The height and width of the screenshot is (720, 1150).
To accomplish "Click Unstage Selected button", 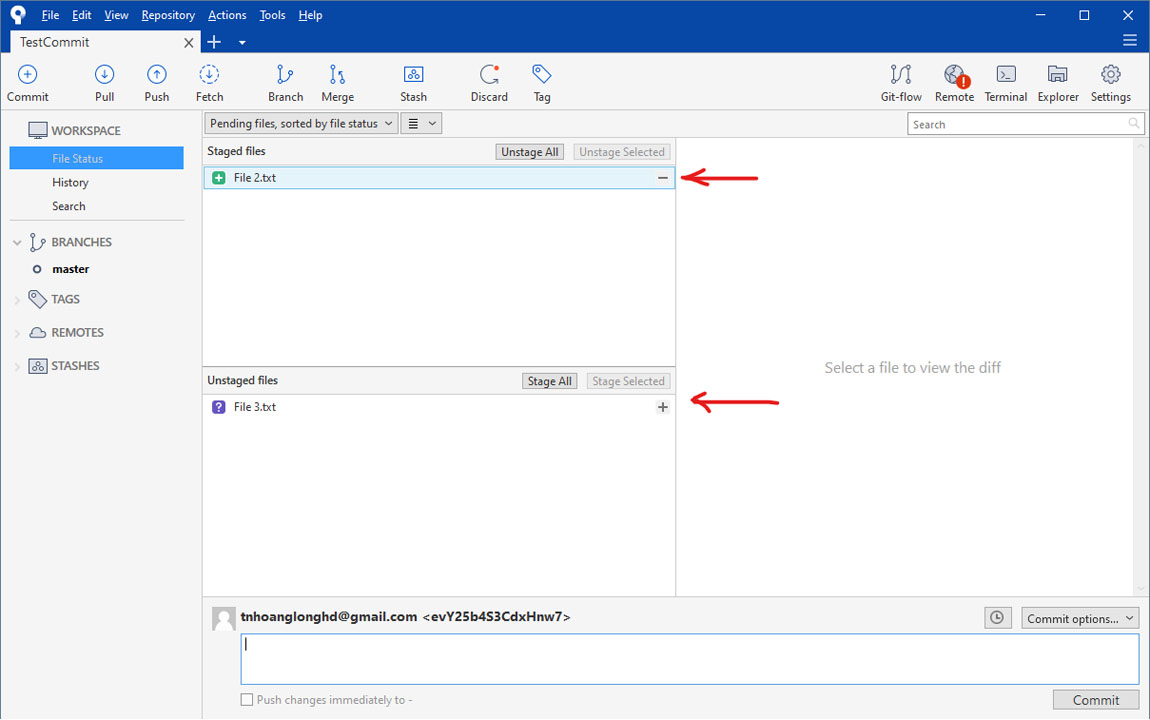I will 622,152.
